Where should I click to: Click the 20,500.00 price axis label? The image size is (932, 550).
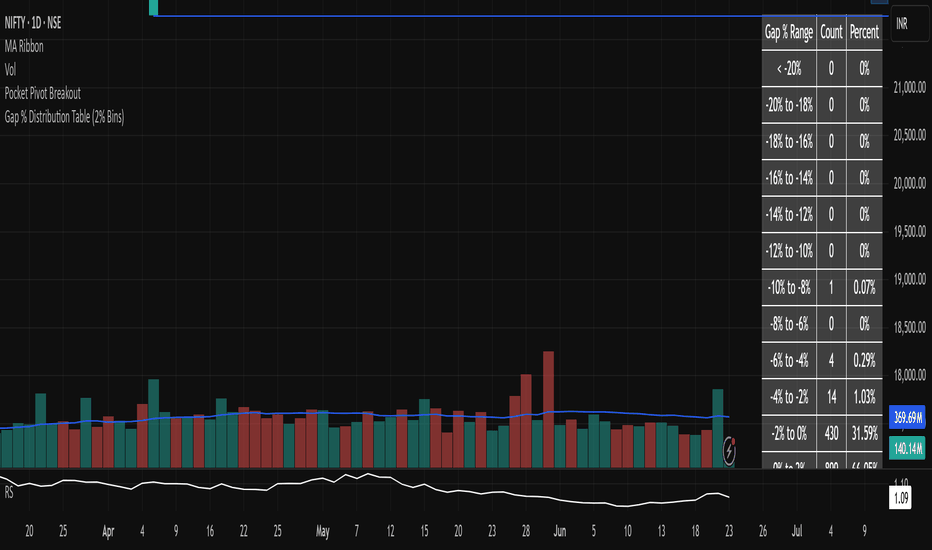(909, 136)
